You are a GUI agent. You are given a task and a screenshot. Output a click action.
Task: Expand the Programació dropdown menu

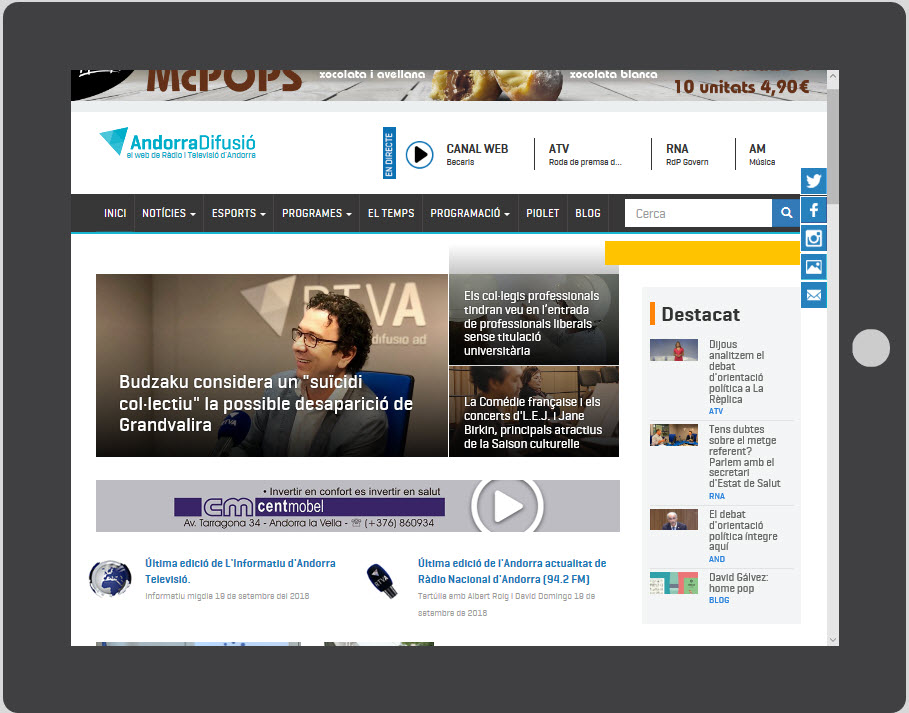(x=470, y=213)
